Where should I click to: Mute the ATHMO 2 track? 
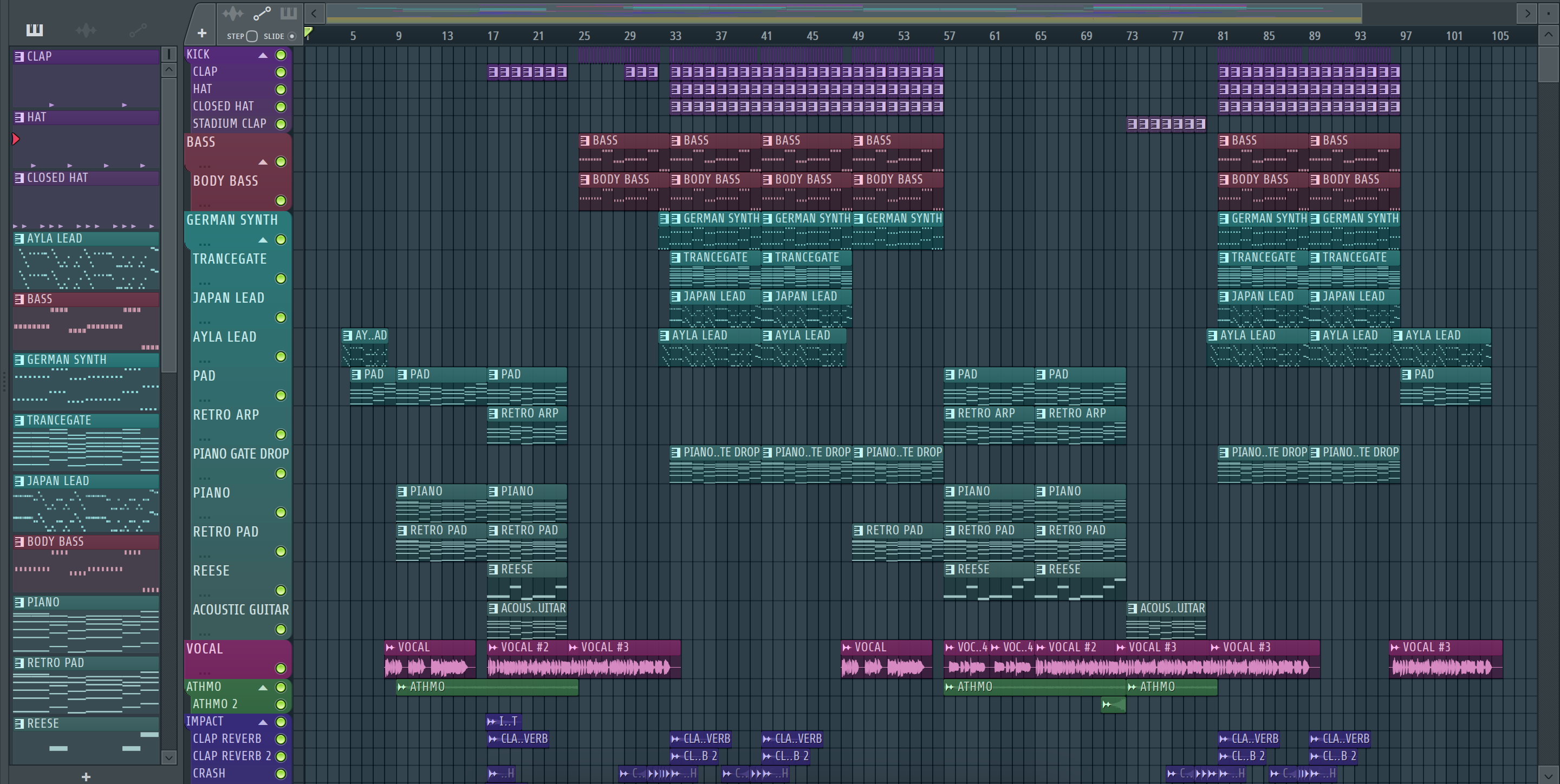pyautogui.click(x=281, y=705)
